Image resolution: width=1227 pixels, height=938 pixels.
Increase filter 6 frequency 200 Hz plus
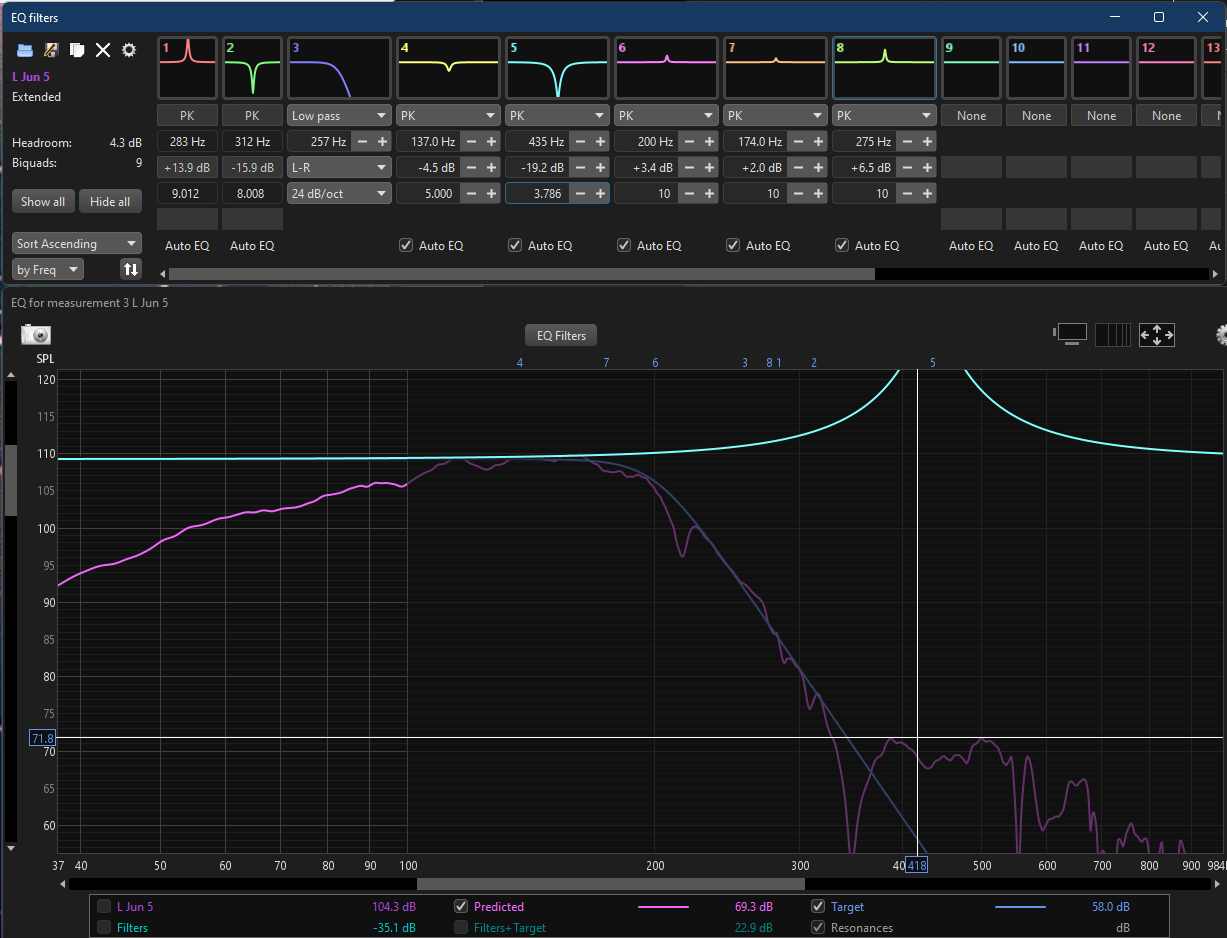(x=710, y=142)
